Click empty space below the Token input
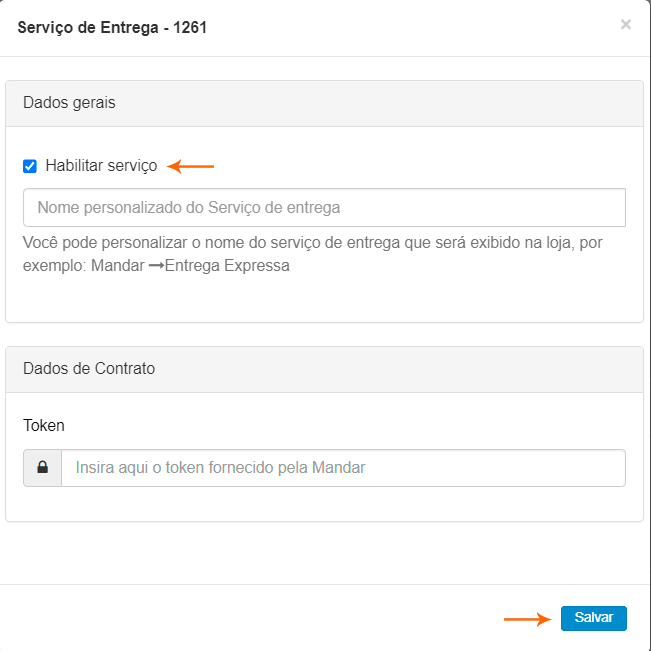 324,503
